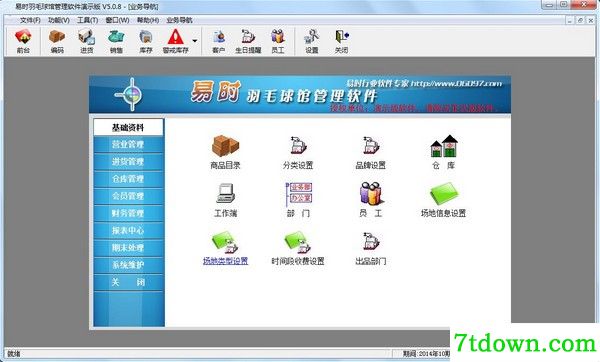Open the 文件(F) menu
This screenshot has height=362, width=600.
30,20
